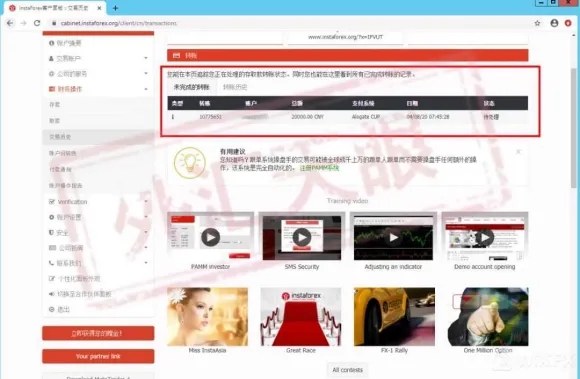The image size is (580, 379).
Task: Click the Your partner link button
Action: pos(98,356)
